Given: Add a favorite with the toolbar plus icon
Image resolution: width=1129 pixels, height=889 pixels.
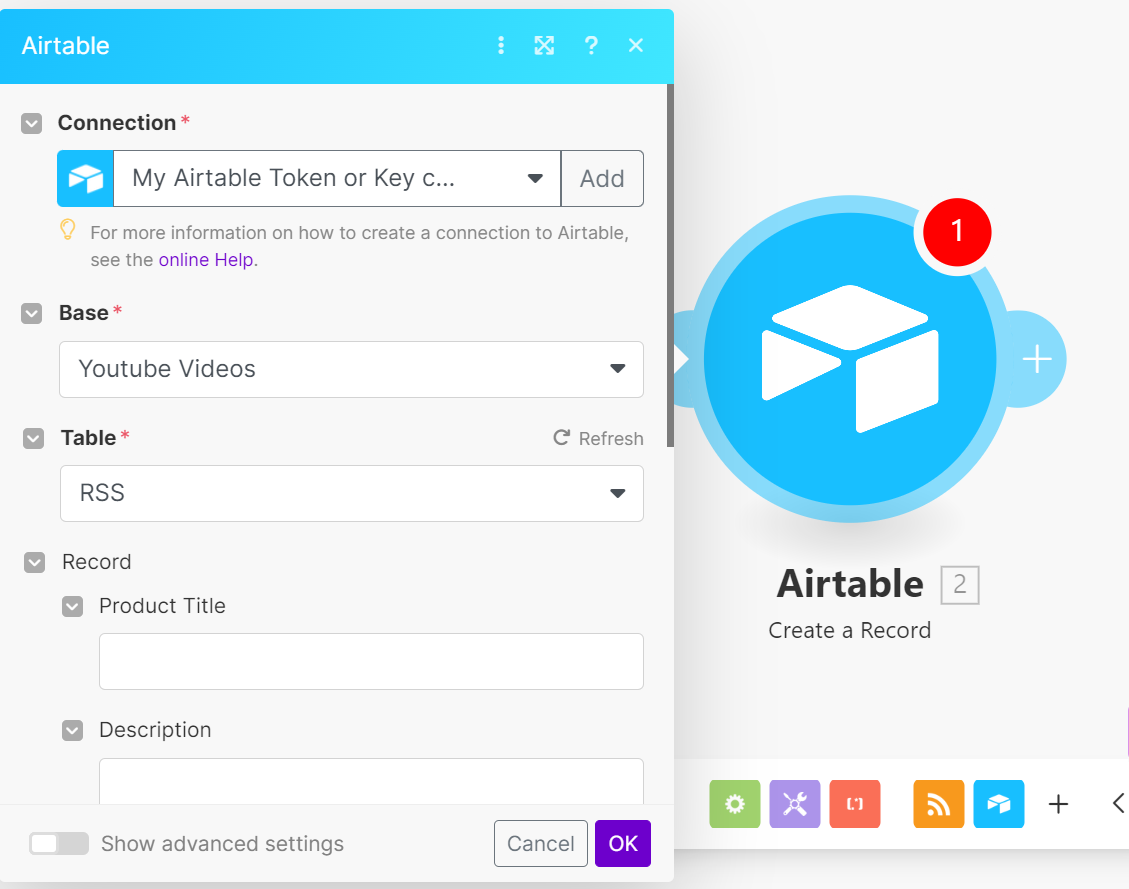Looking at the screenshot, I should click(x=1058, y=804).
